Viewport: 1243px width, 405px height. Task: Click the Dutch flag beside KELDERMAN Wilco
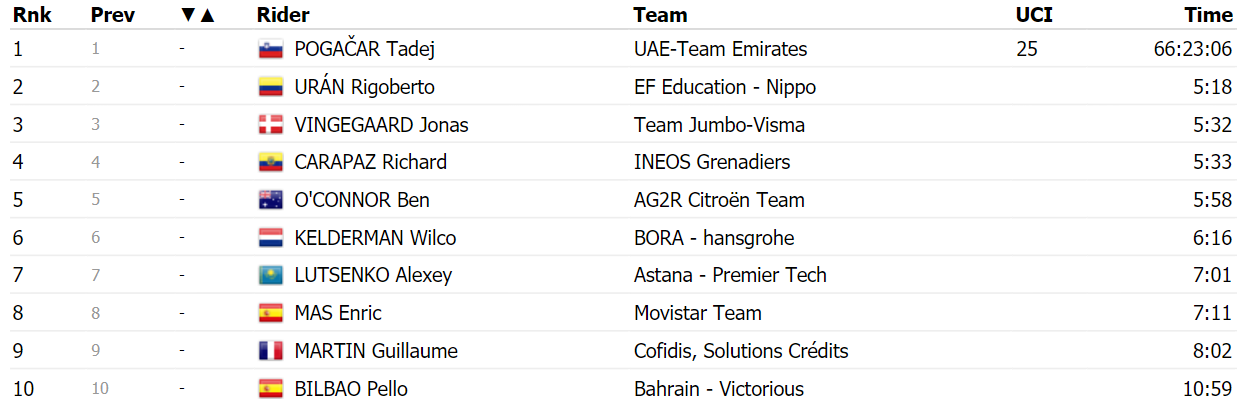(270, 238)
